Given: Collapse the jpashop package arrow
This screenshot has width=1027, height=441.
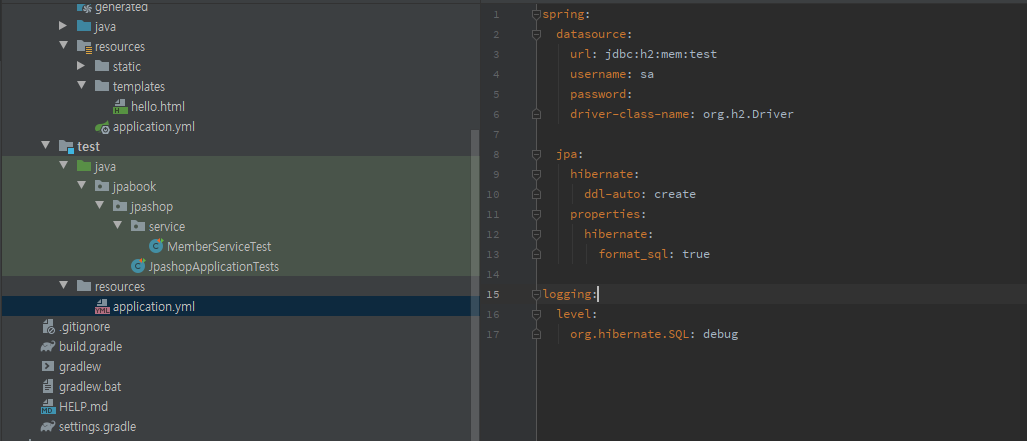Looking at the screenshot, I should point(99,206).
